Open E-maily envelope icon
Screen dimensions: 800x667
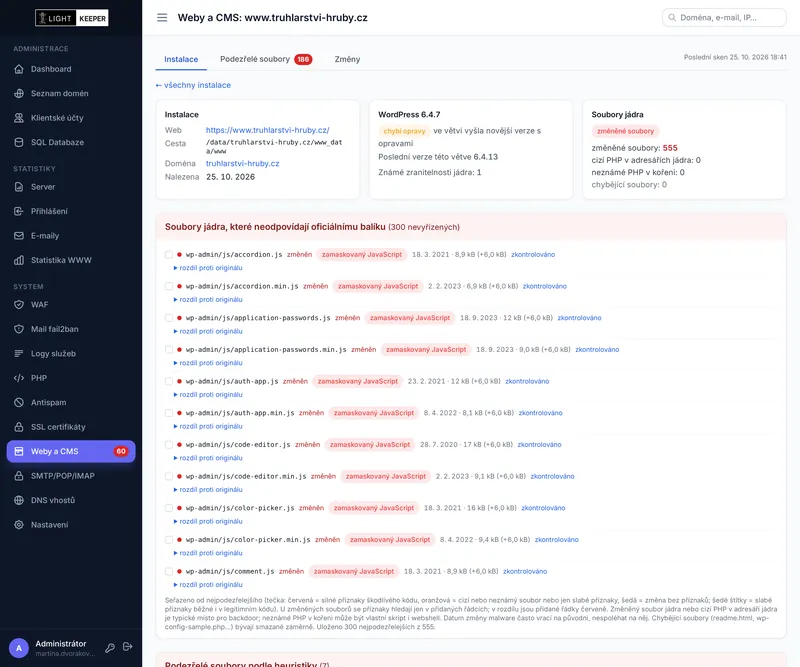19,236
